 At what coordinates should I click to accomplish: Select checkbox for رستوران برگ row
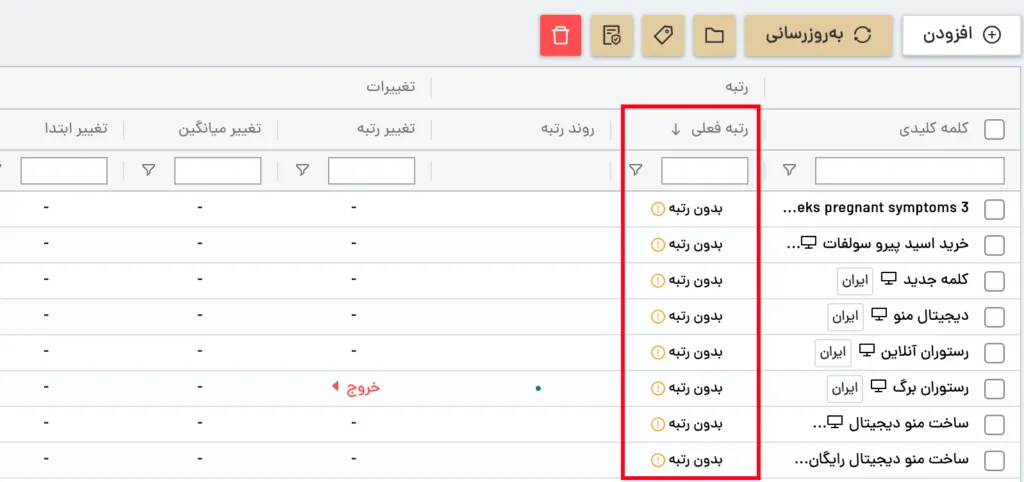(x=994, y=389)
